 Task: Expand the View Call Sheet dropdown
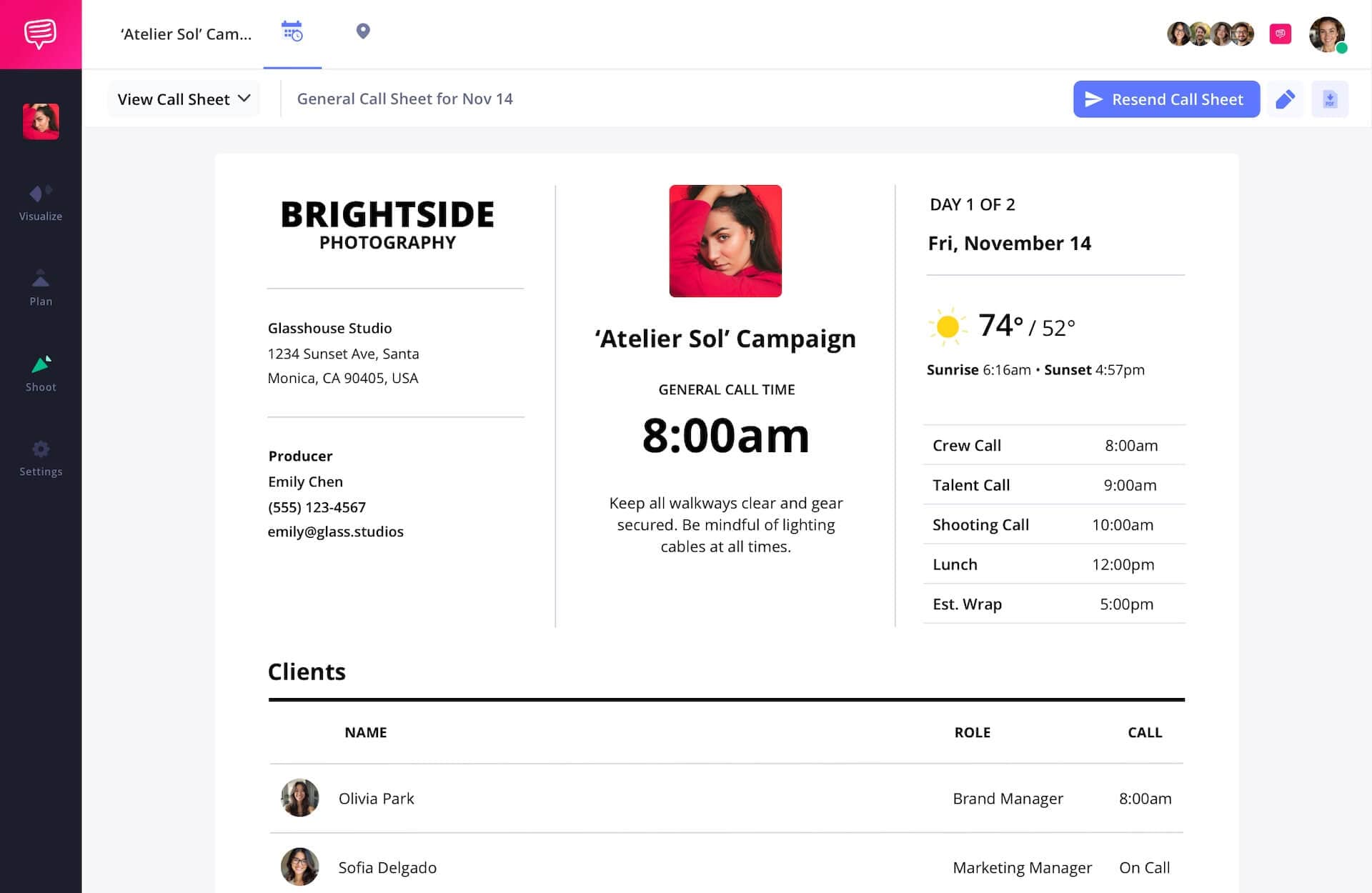click(x=184, y=99)
